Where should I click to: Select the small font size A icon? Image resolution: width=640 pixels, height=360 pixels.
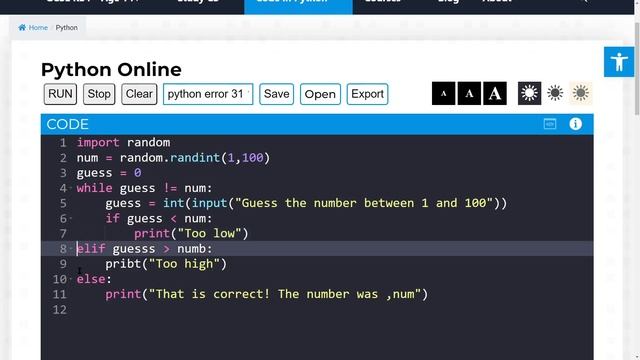[x=443, y=93]
